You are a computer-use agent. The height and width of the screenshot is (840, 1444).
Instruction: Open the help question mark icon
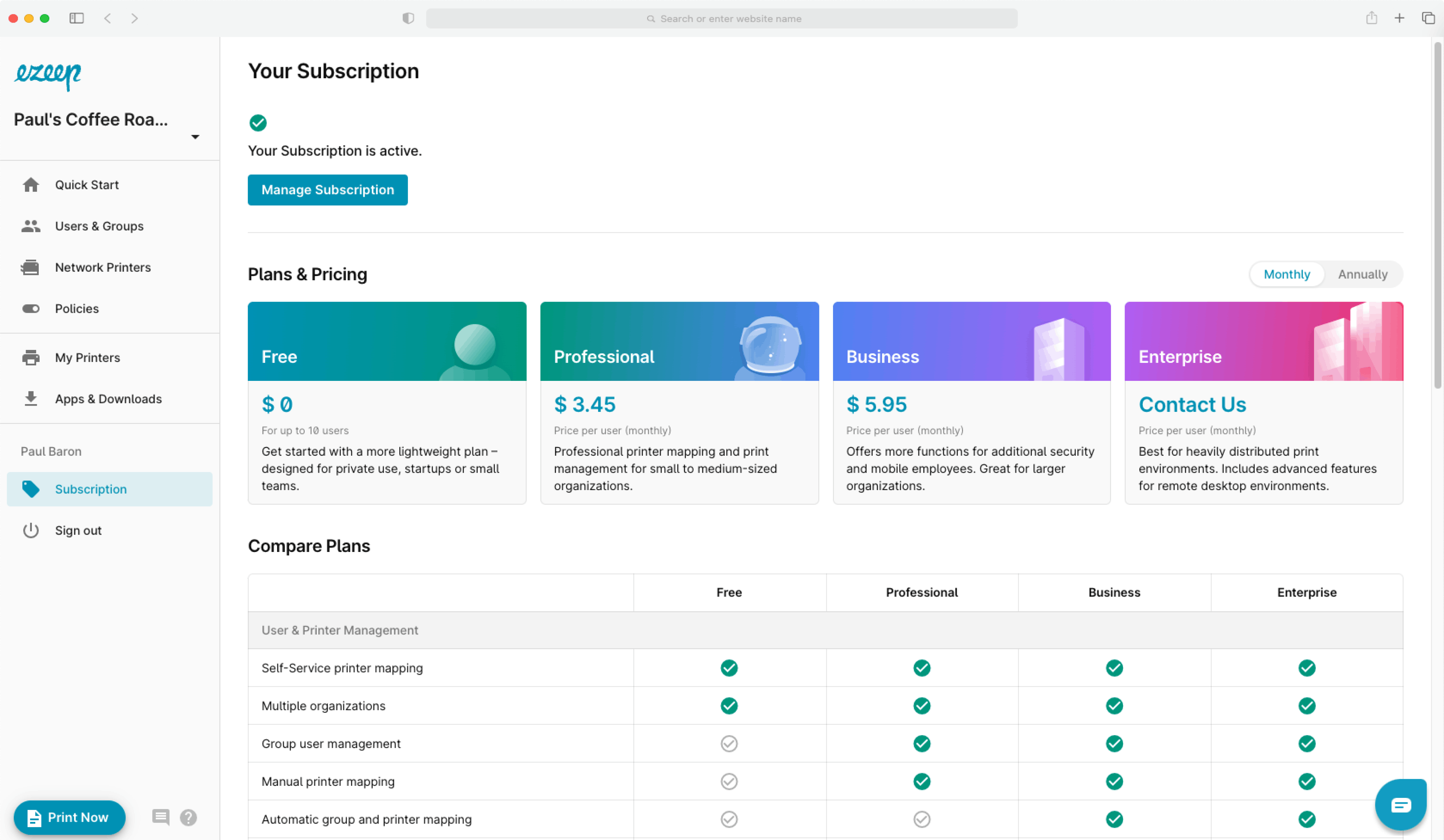pyautogui.click(x=188, y=817)
